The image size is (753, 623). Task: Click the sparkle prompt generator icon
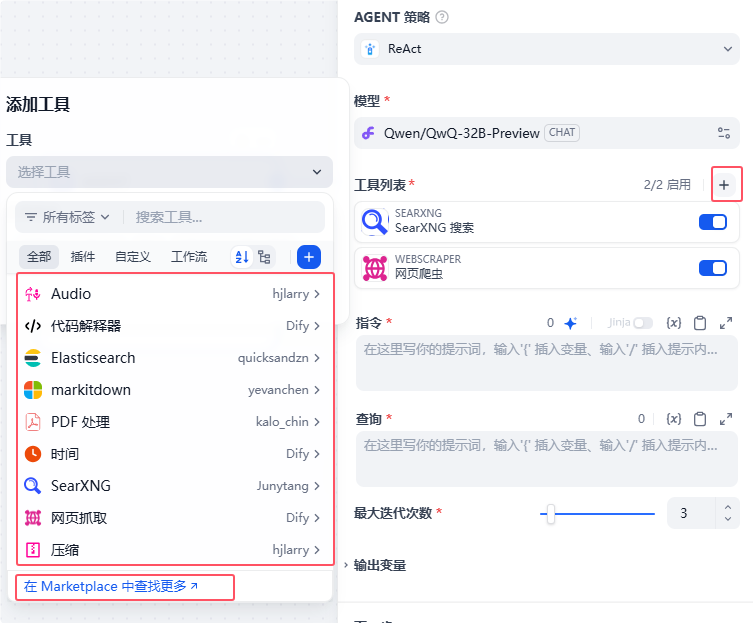coord(571,323)
